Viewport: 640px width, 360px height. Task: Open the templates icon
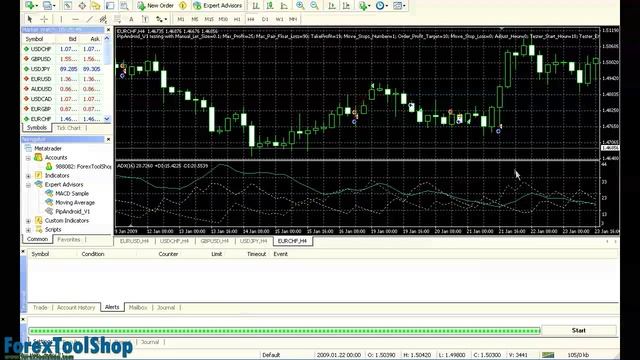pos(399,6)
